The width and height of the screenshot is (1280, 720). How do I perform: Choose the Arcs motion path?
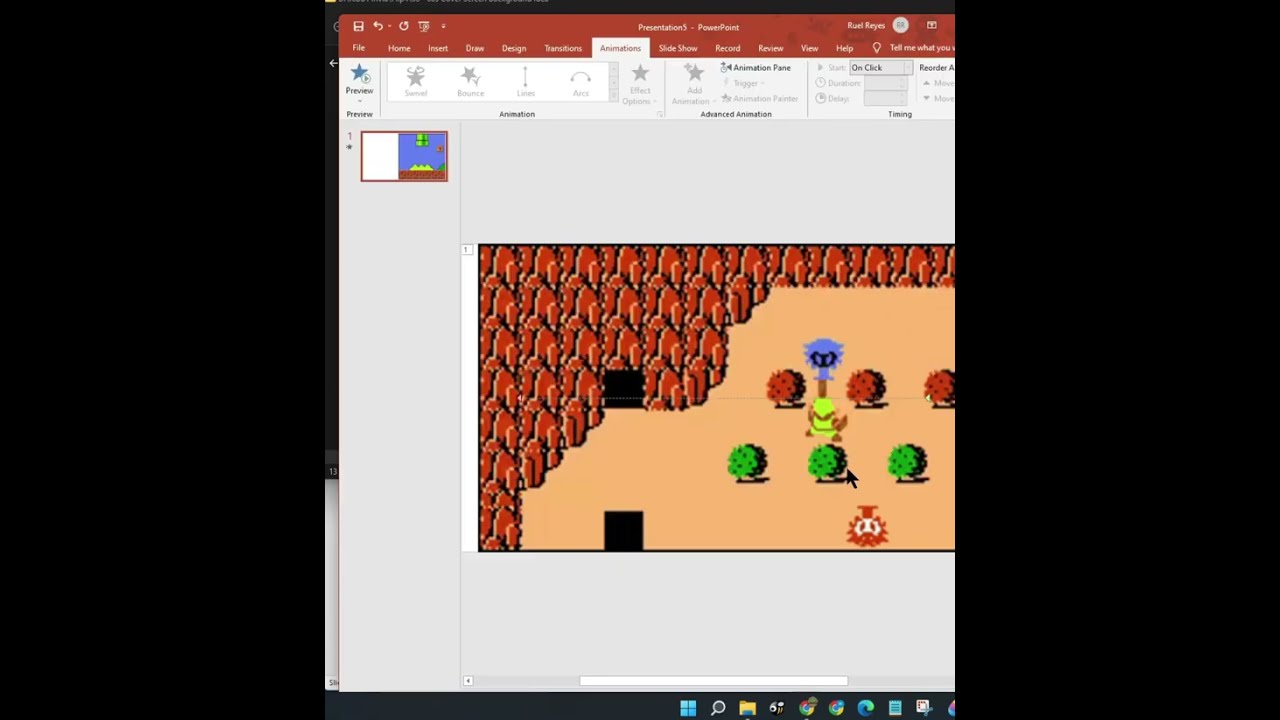(581, 82)
